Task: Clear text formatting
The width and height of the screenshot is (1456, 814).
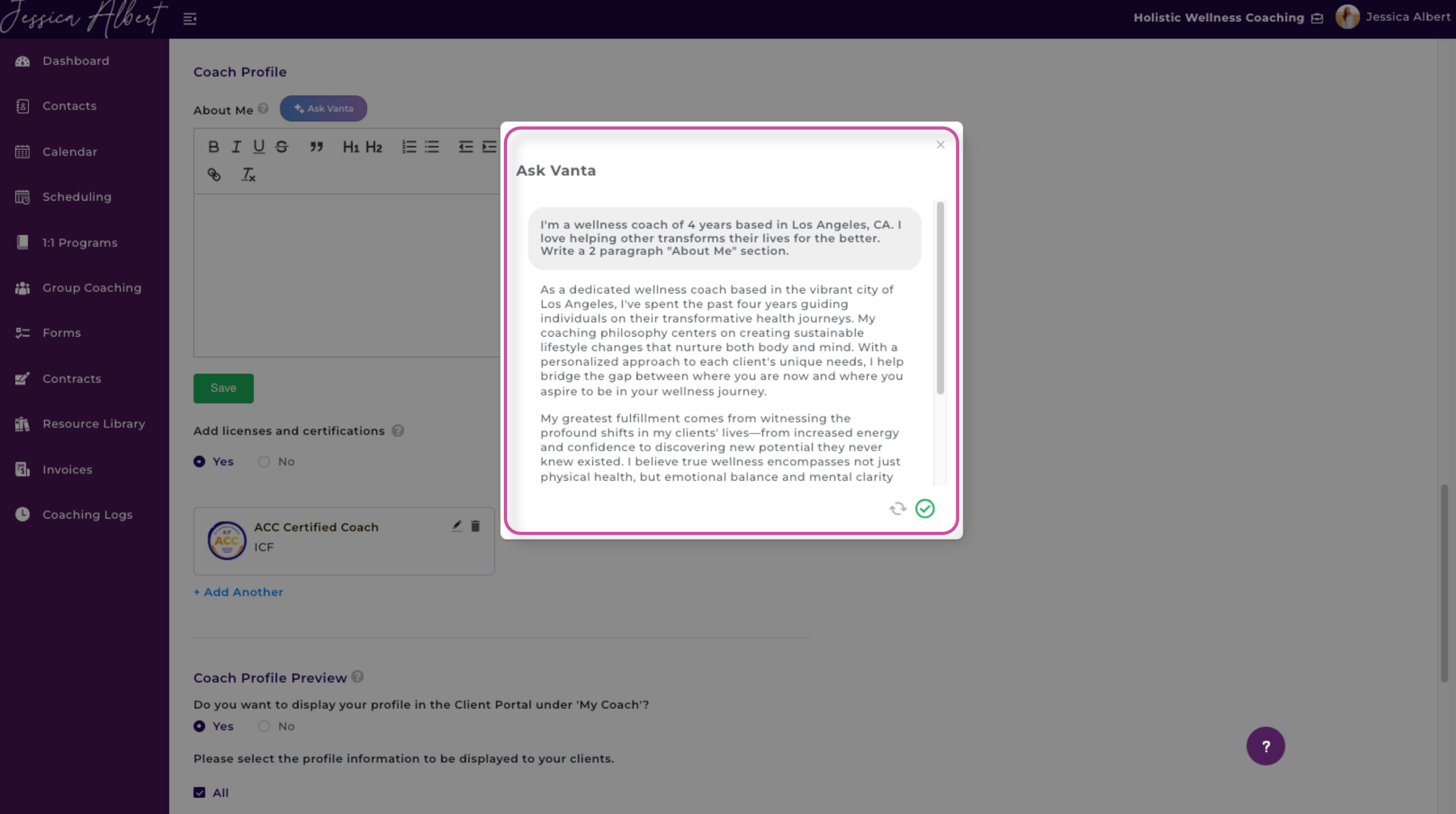Action: click(248, 175)
